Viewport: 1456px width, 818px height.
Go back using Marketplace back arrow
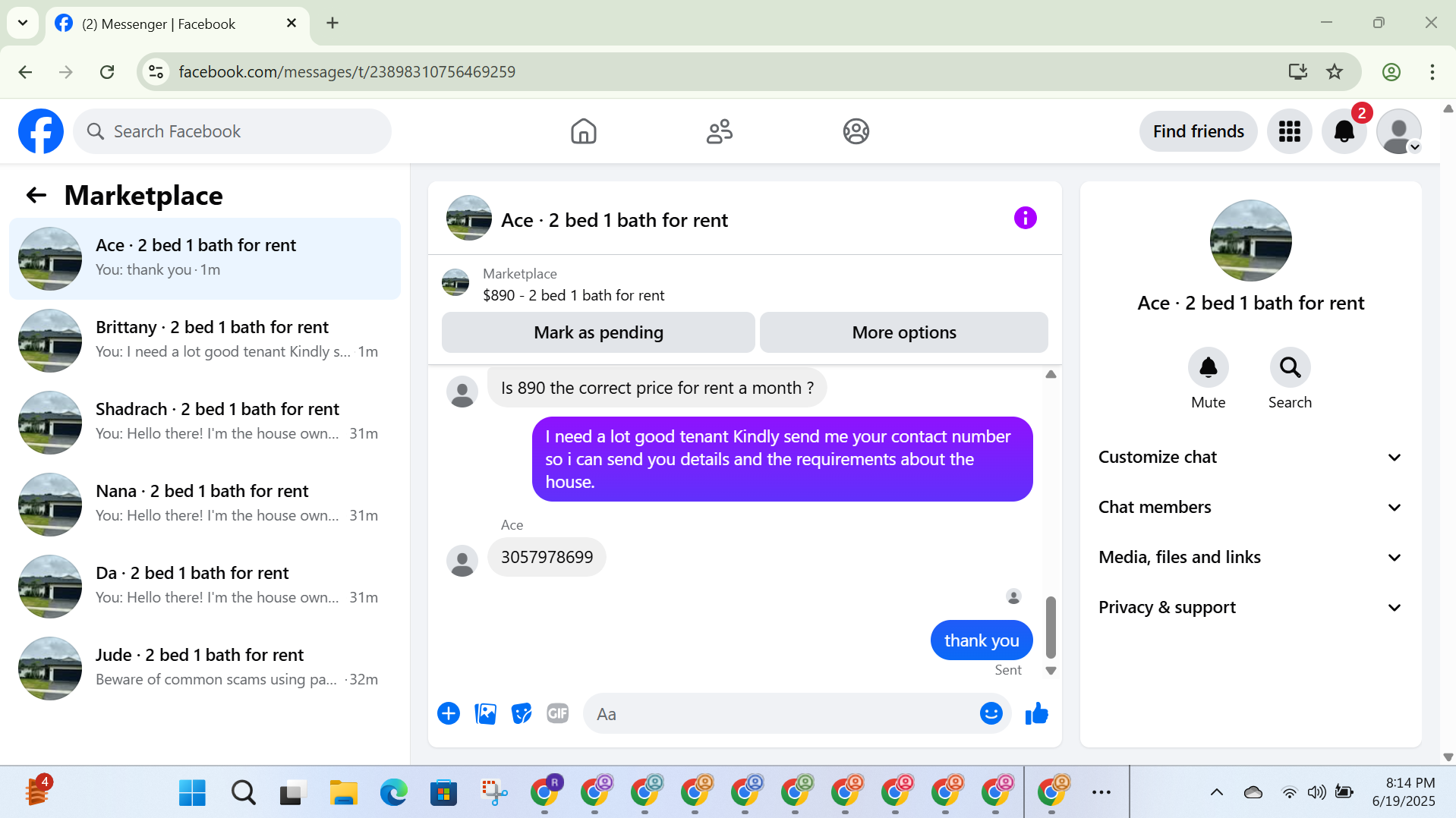click(x=36, y=196)
